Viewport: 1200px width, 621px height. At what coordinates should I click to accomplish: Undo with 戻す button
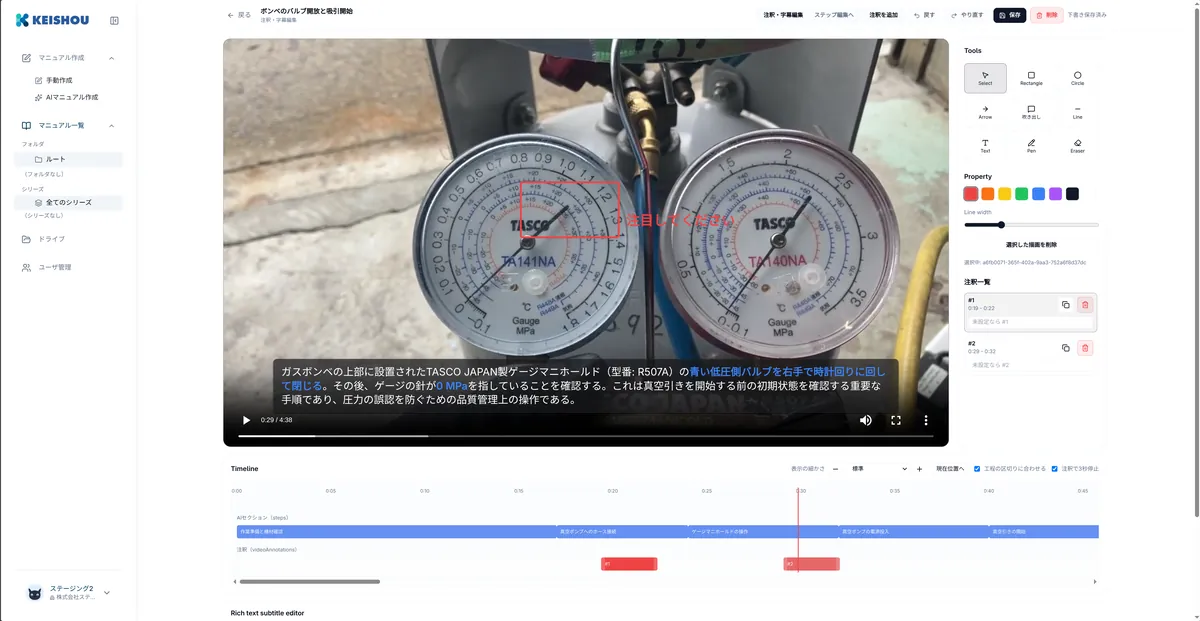(923, 15)
